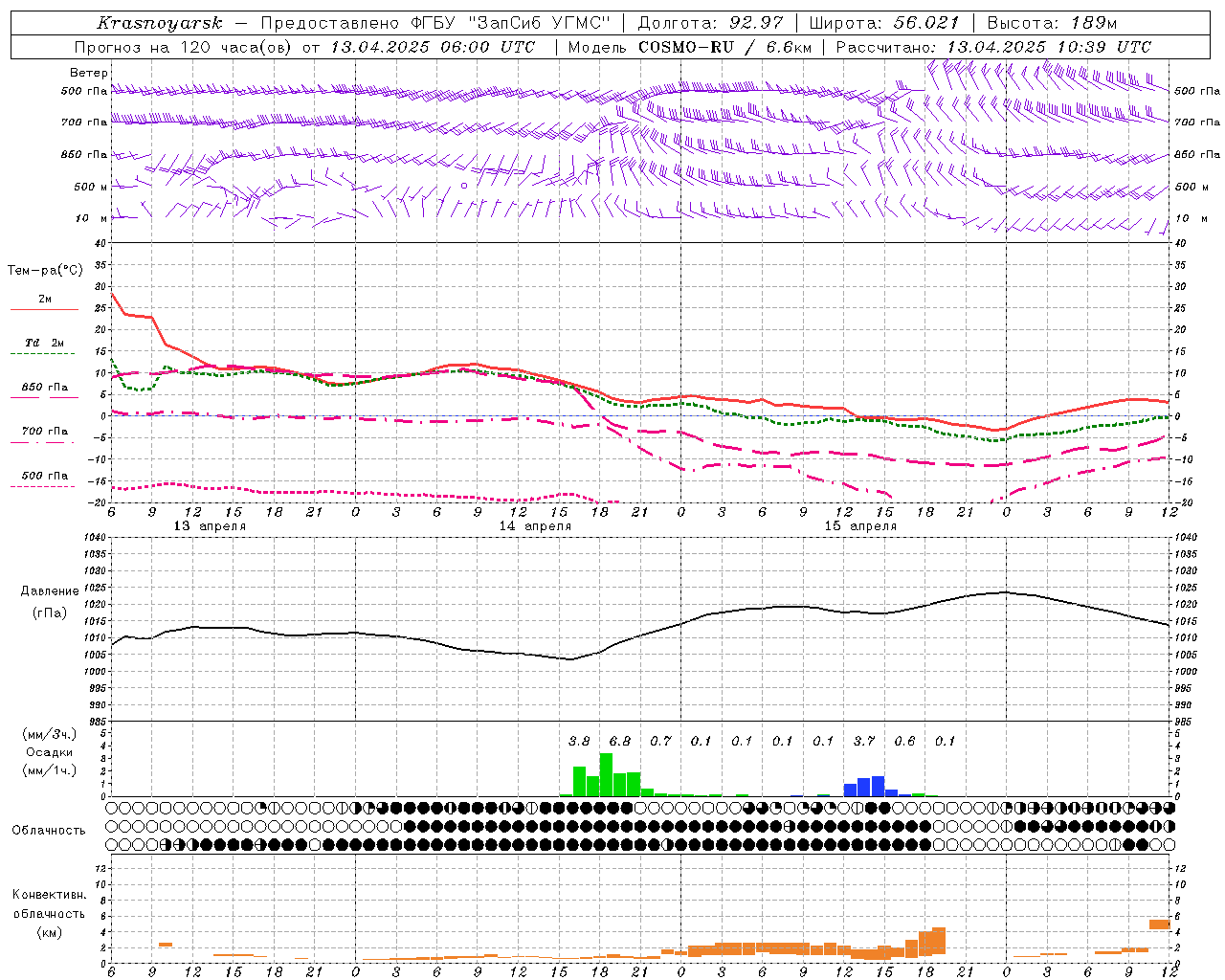Click the '3.8' precipitation total value

(x=579, y=741)
